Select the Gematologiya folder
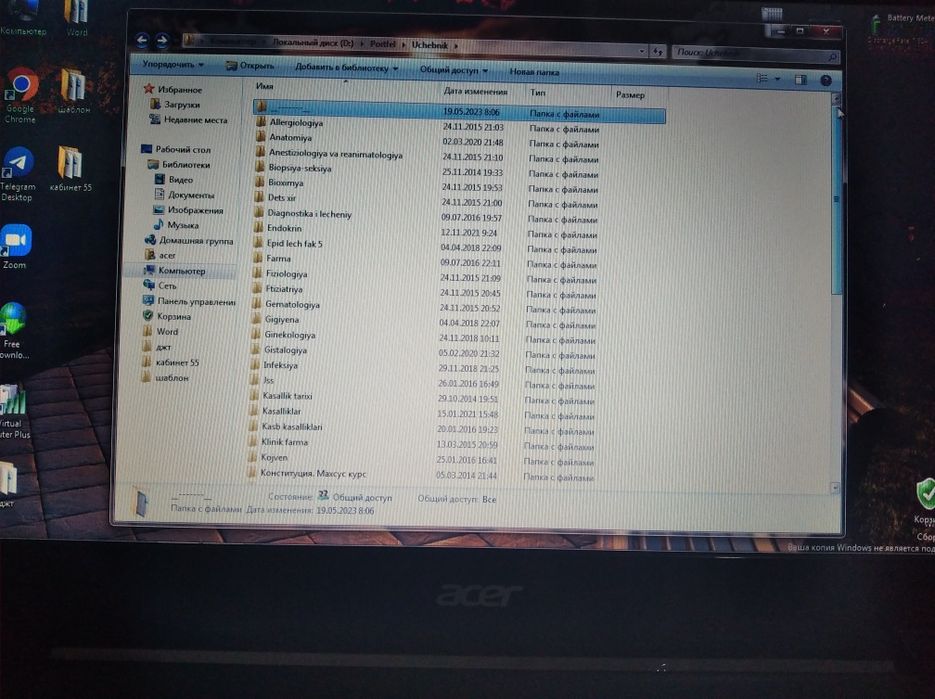This screenshot has width=935, height=699. pyautogui.click(x=292, y=304)
